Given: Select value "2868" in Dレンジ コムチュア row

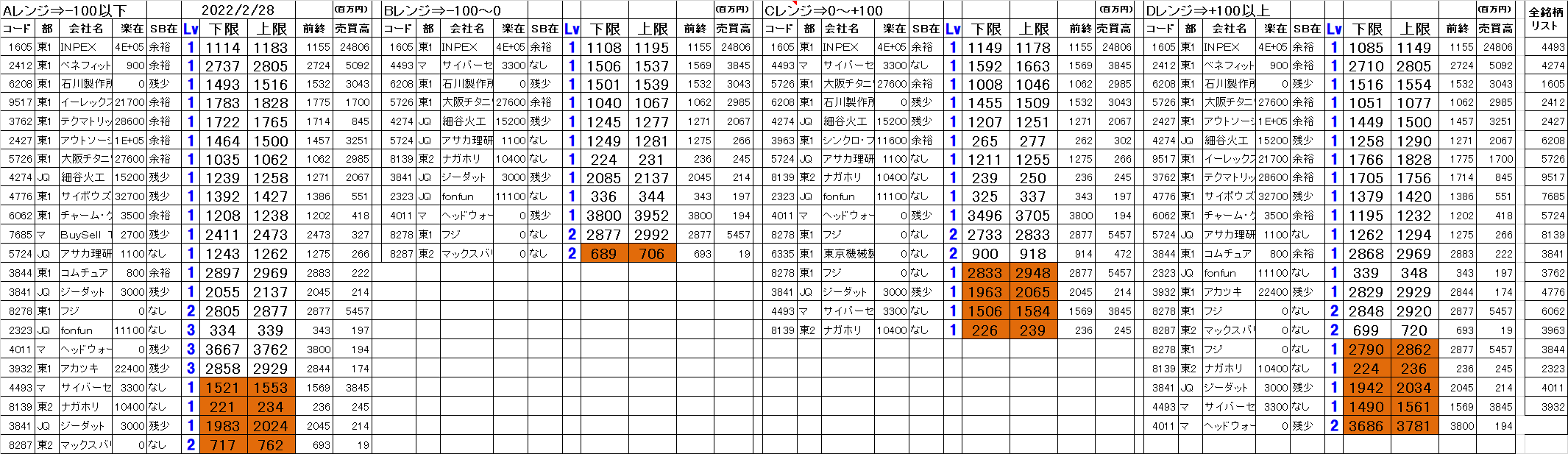Looking at the screenshot, I should (1366, 254).
